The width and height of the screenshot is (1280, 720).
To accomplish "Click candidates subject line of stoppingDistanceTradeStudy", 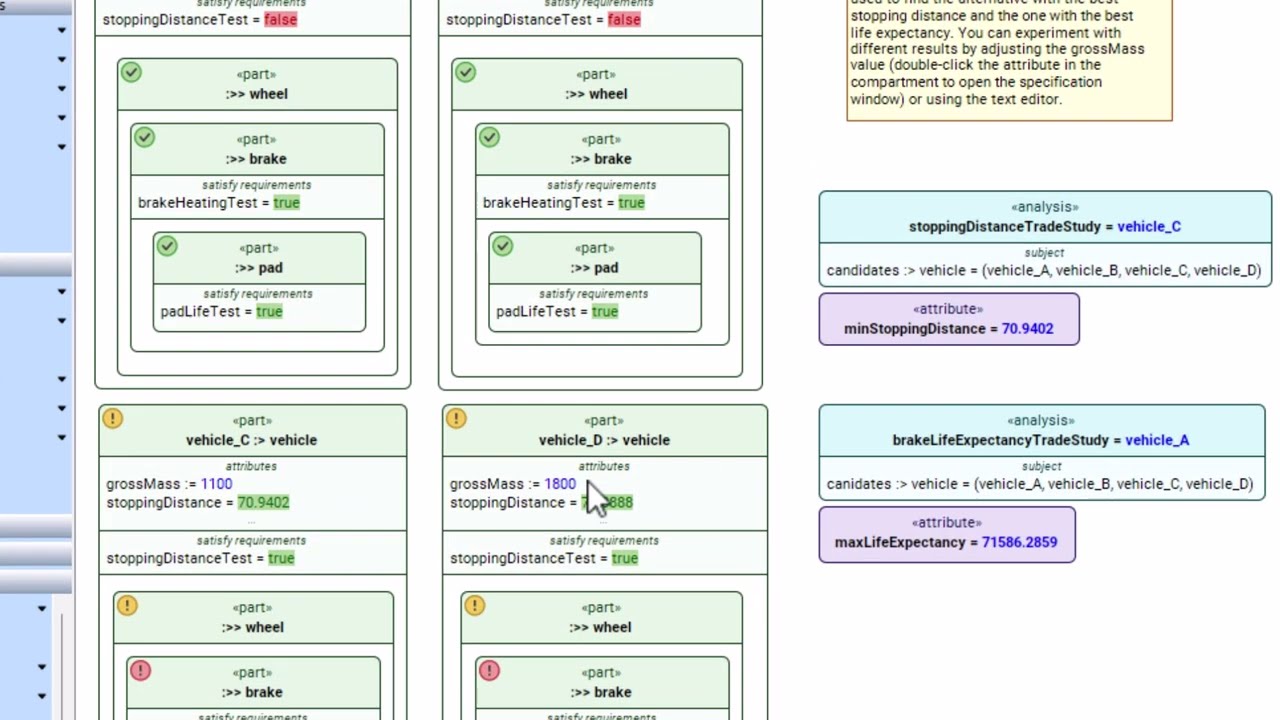I will (x=1044, y=271).
